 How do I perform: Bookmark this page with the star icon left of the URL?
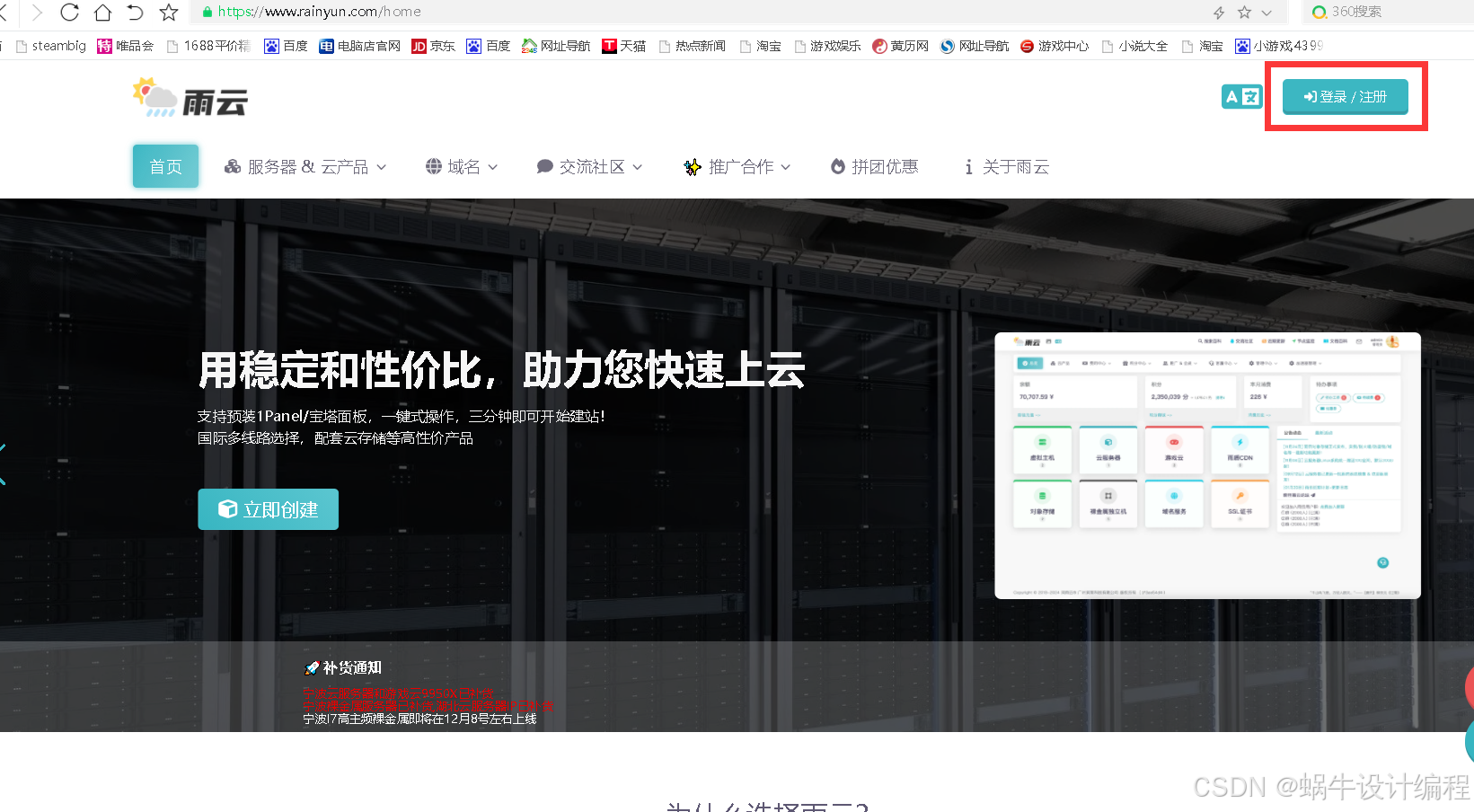pyautogui.click(x=169, y=13)
